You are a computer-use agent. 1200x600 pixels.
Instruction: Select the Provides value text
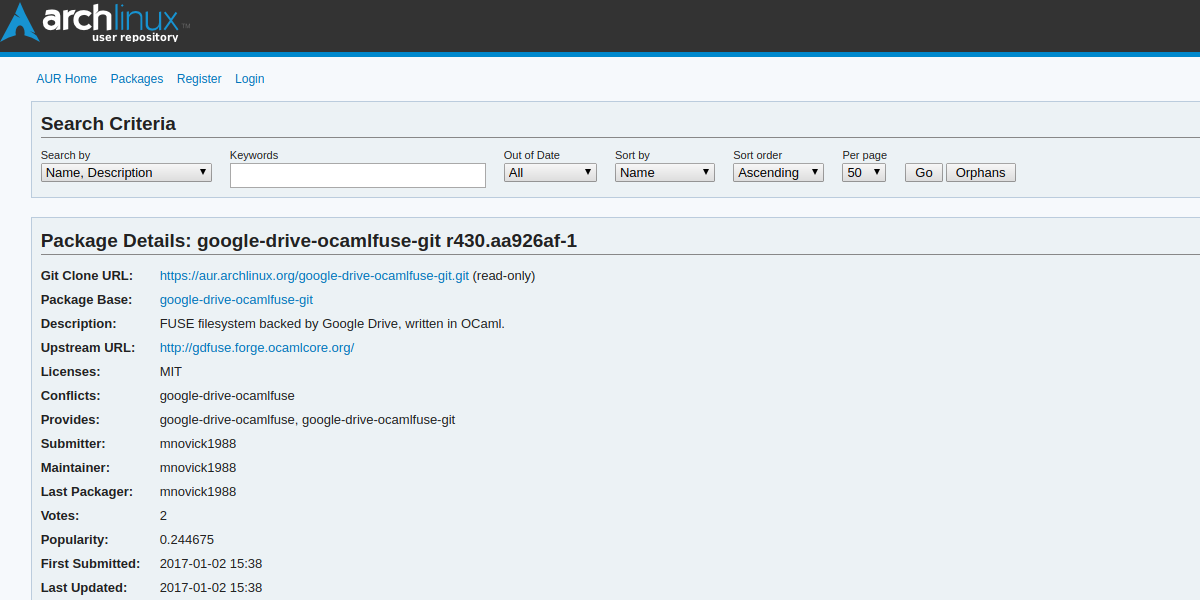307,420
